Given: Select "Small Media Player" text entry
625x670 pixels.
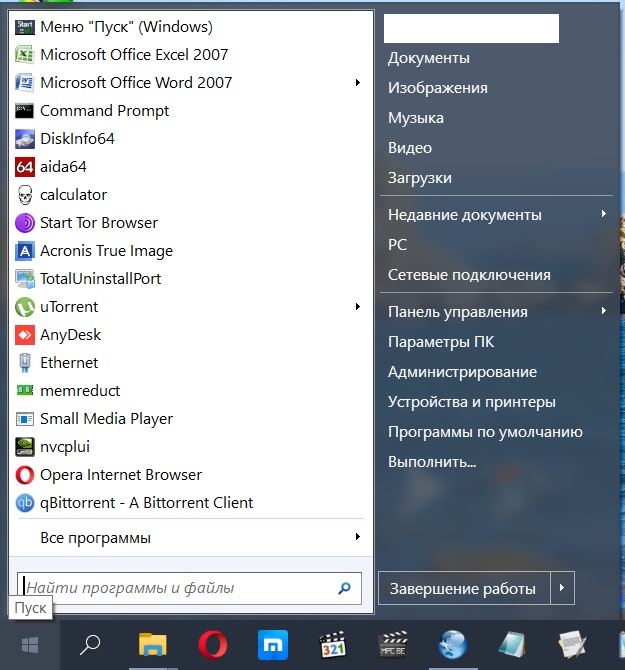Looking at the screenshot, I should pos(106,419).
